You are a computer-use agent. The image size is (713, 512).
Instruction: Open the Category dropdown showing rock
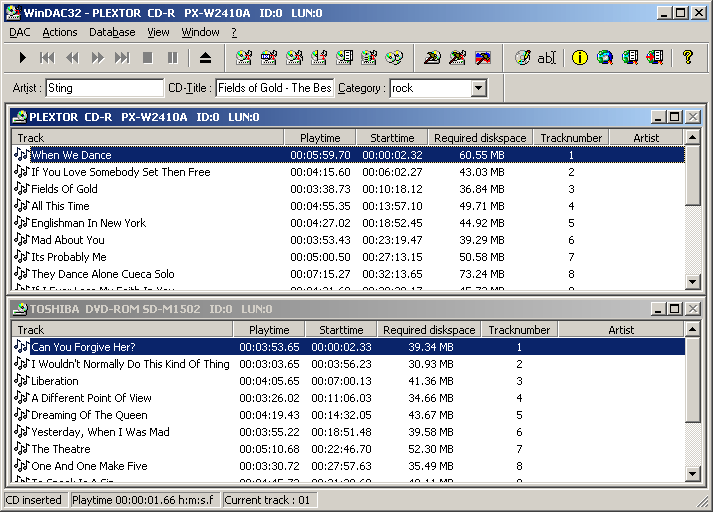coord(478,88)
